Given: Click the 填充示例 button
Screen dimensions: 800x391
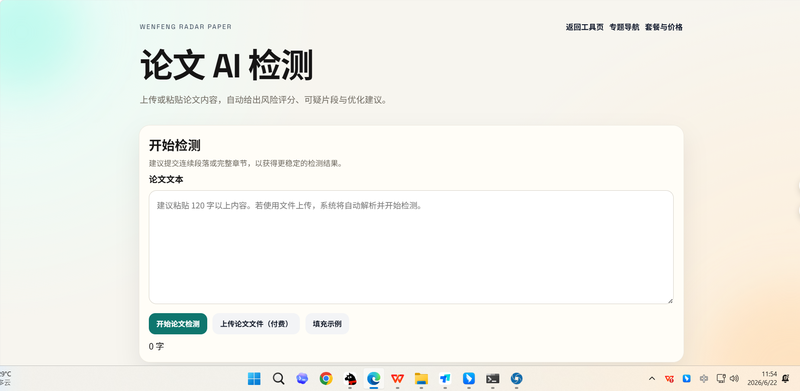Looking at the screenshot, I should point(327,324).
